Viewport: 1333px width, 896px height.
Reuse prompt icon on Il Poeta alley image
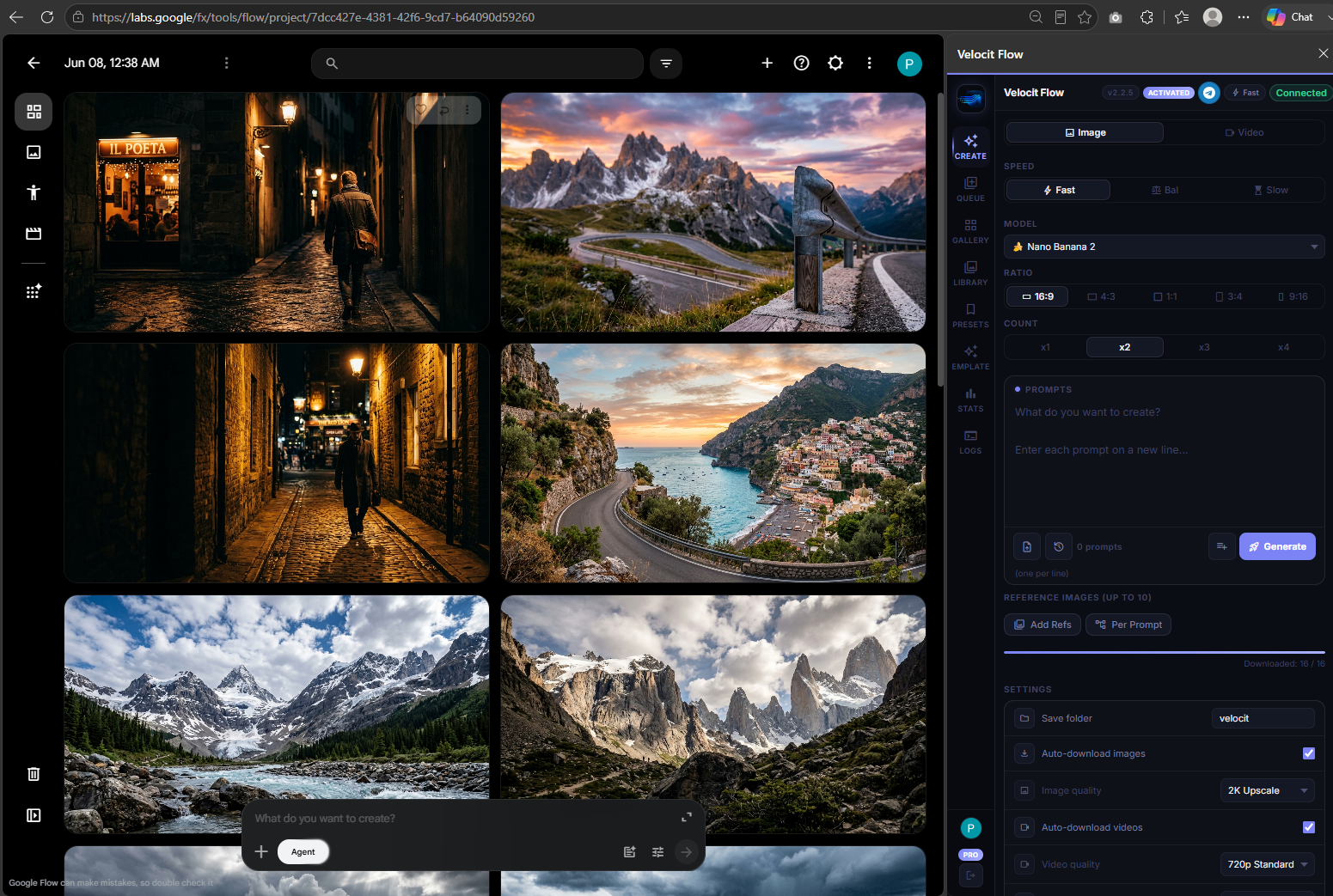tap(444, 110)
